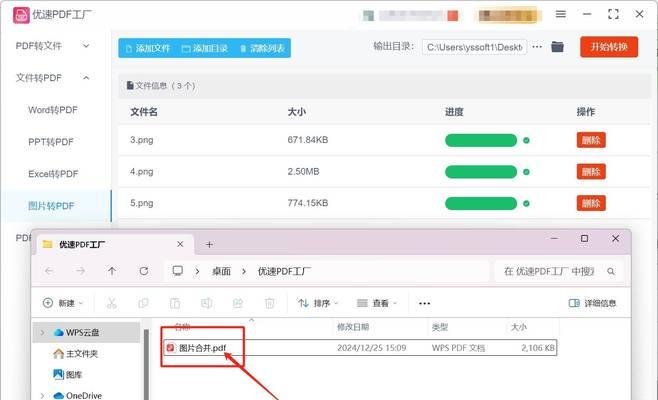The height and width of the screenshot is (400, 658).
Task: Close the 优速PDF工厂 Explorer tab
Action: click(180, 244)
